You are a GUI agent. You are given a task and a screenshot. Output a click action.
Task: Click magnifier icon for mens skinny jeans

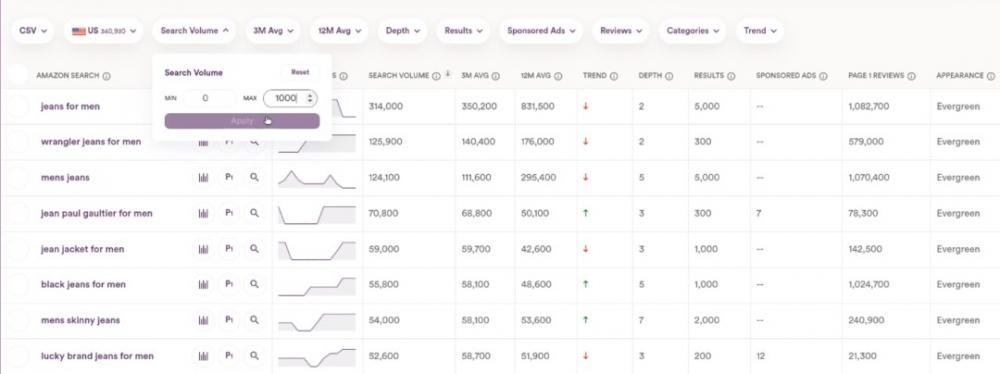coord(254,320)
